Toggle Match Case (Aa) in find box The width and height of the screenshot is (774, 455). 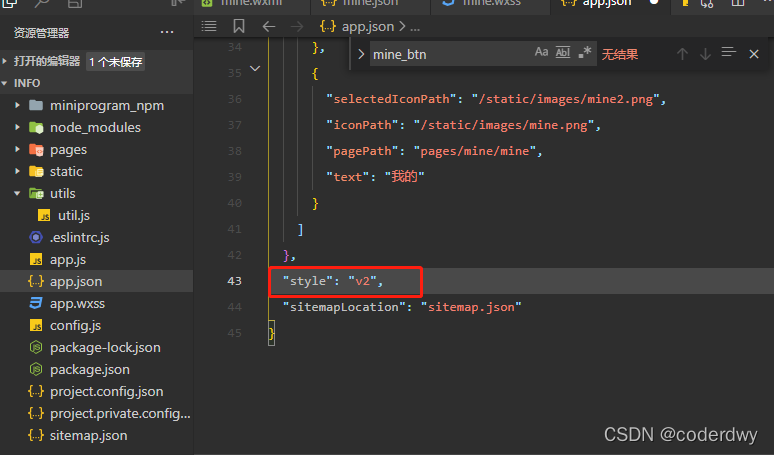pyautogui.click(x=542, y=52)
